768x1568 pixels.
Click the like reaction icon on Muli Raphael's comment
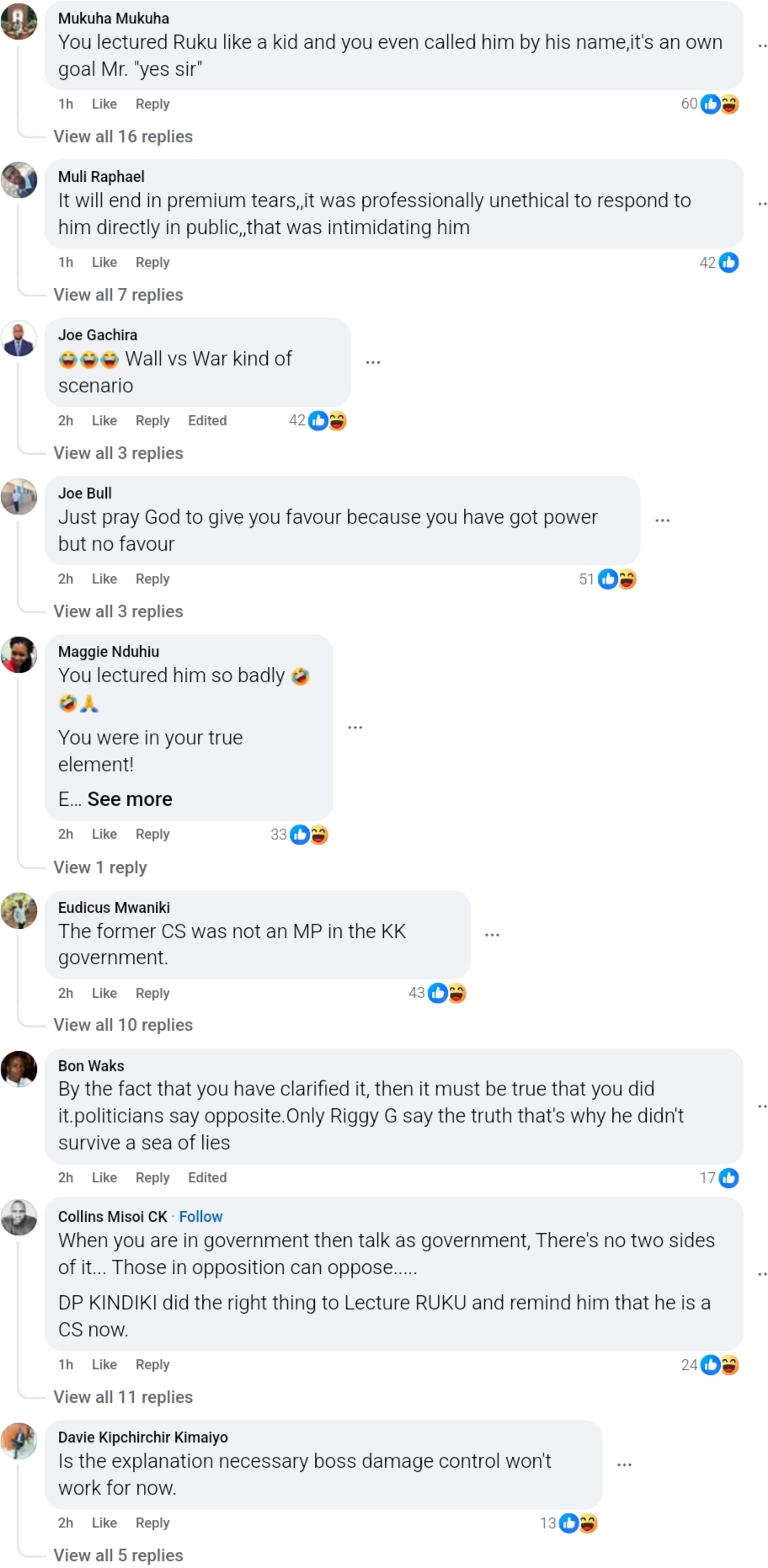pyautogui.click(x=728, y=263)
